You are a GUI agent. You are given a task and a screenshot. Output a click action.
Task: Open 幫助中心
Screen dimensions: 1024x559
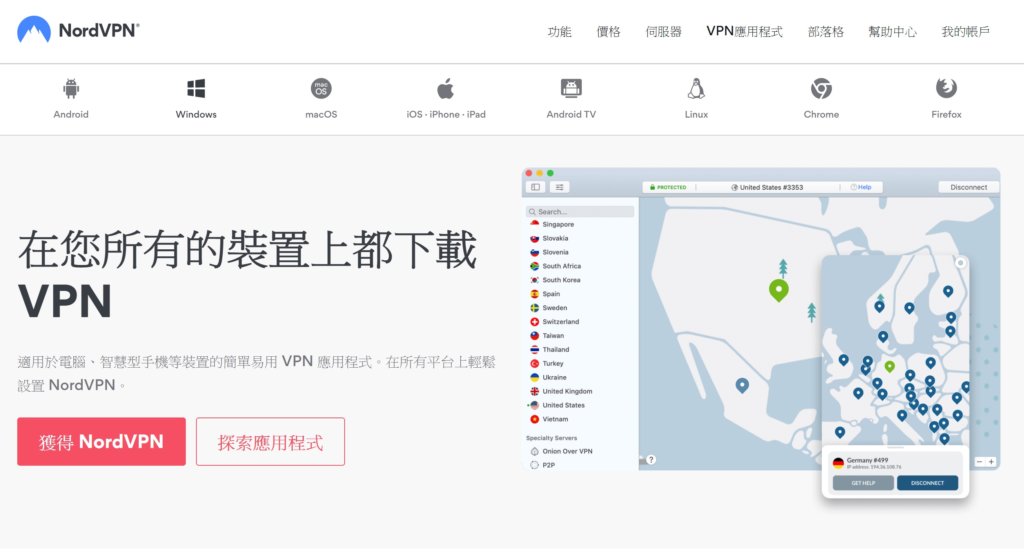click(x=892, y=31)
